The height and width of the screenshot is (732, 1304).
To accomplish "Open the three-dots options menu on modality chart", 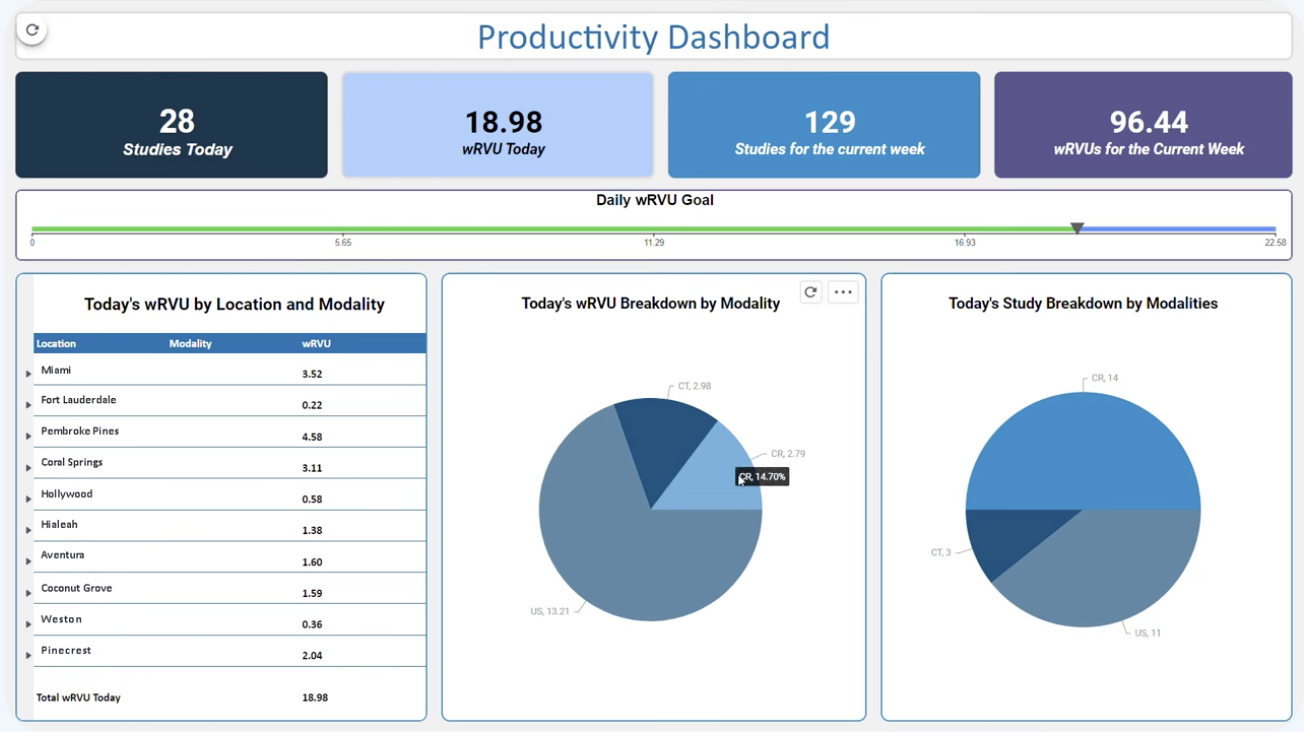I will point(843,292).
